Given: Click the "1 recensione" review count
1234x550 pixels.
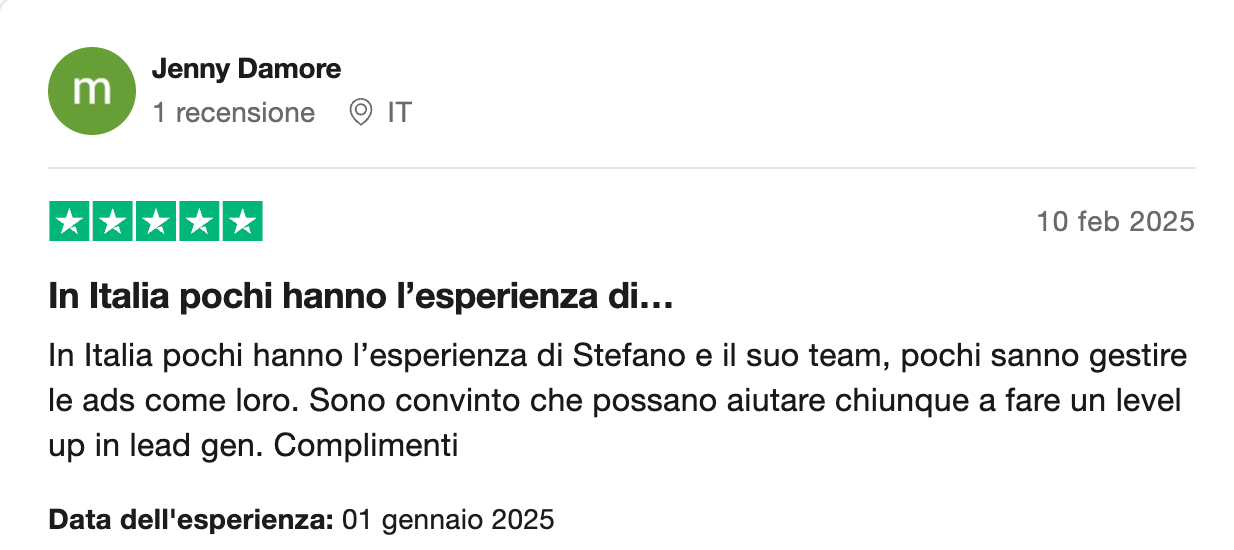Looking at the screenshot, I should (x=233, y=113).
